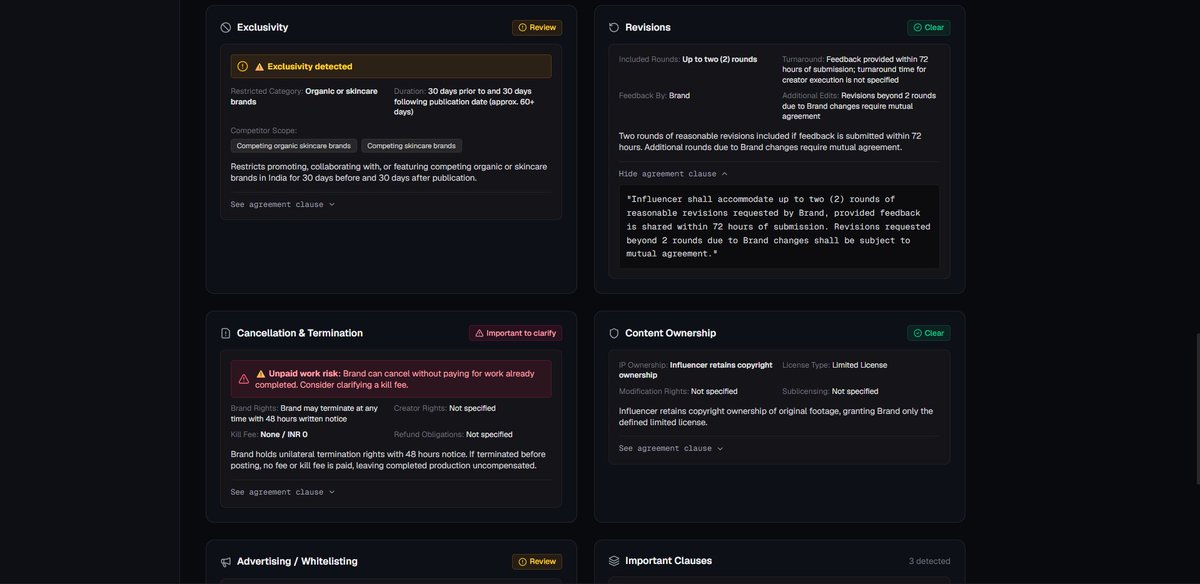Image resolution: width=1200 pixels, height=584 pixels.
Task: Click the Cancellation & Termination document icon
Action: click(x=226, y=333)
